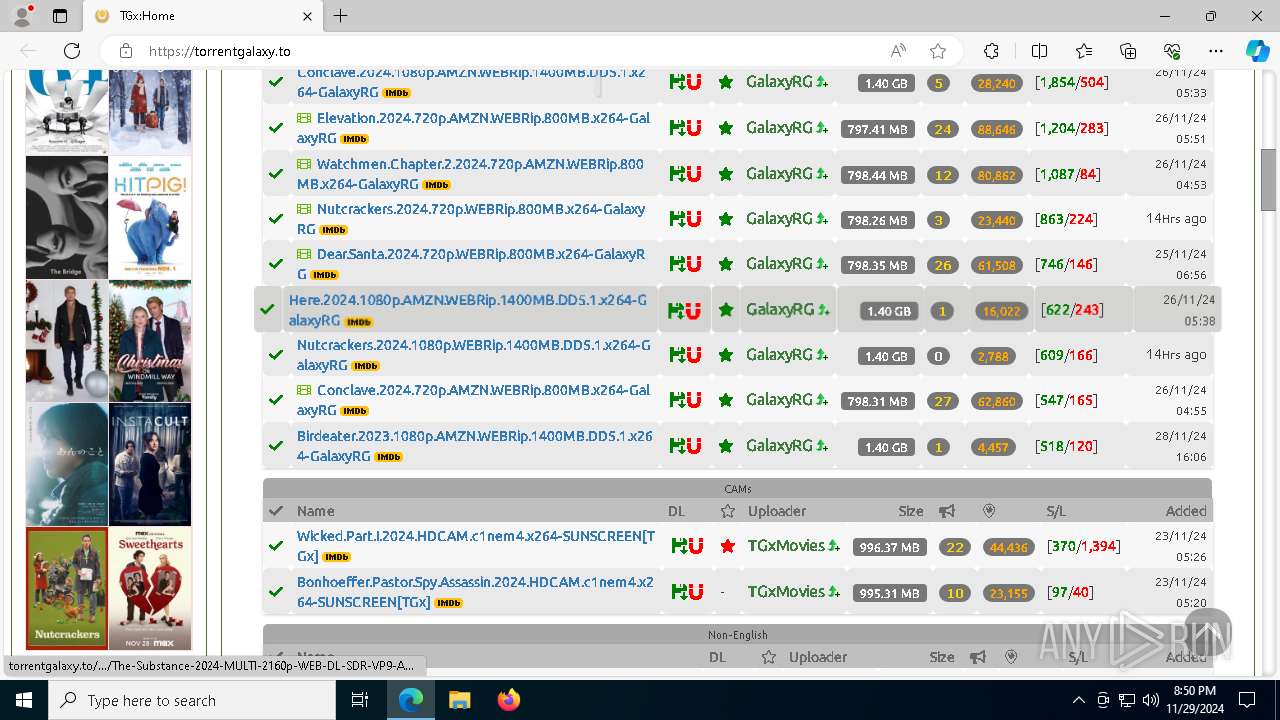
Task: Open magnet link for Nutcrackers.2024.720p row
Action: tap(694, 219)
